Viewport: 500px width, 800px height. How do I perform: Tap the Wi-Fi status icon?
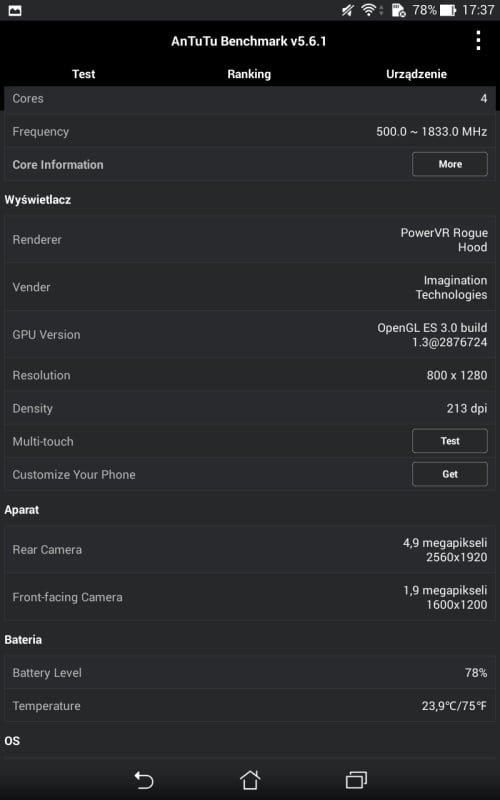coord(370,10)
